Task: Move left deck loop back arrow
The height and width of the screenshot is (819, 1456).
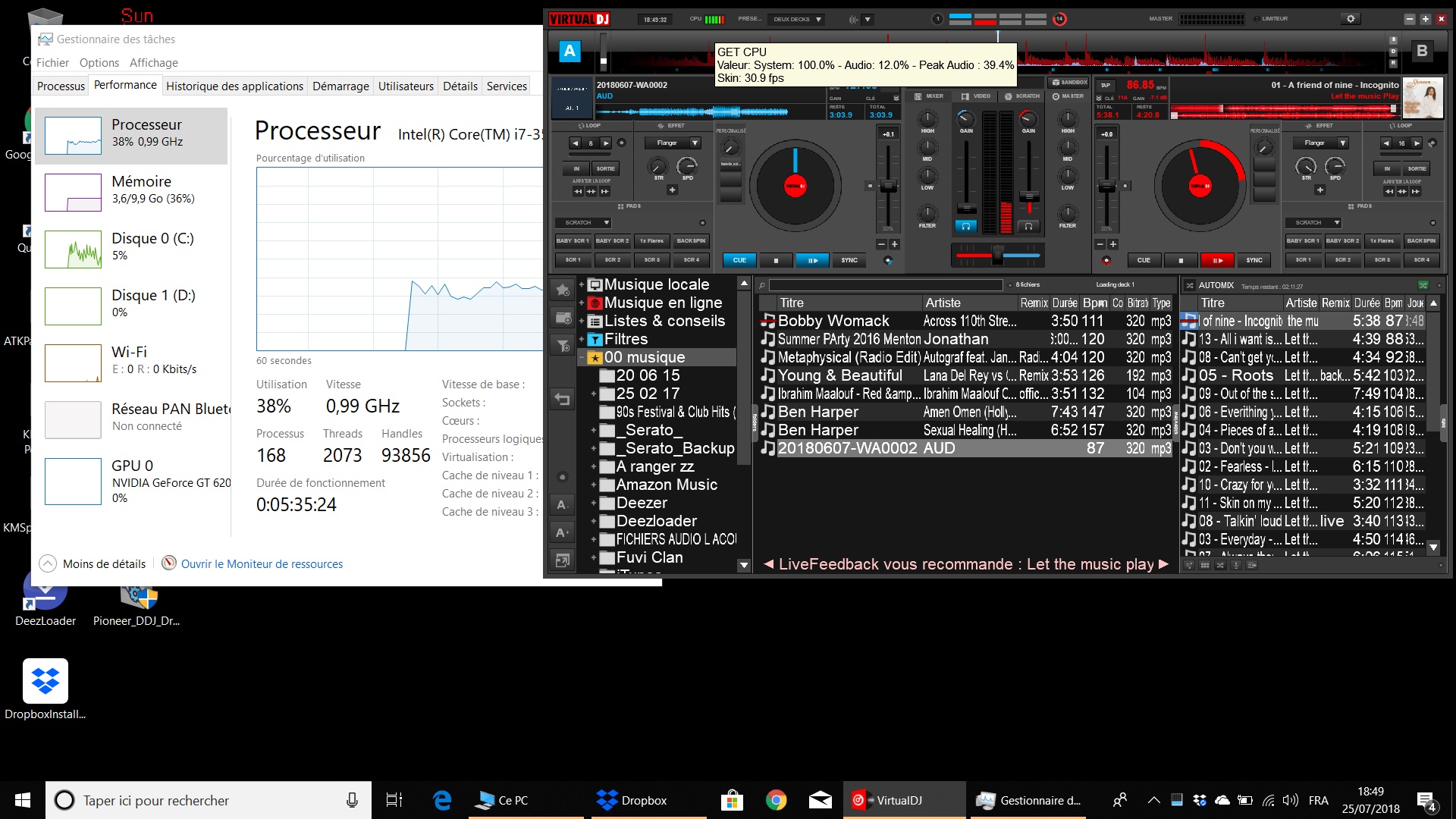Action: point(578,192)
